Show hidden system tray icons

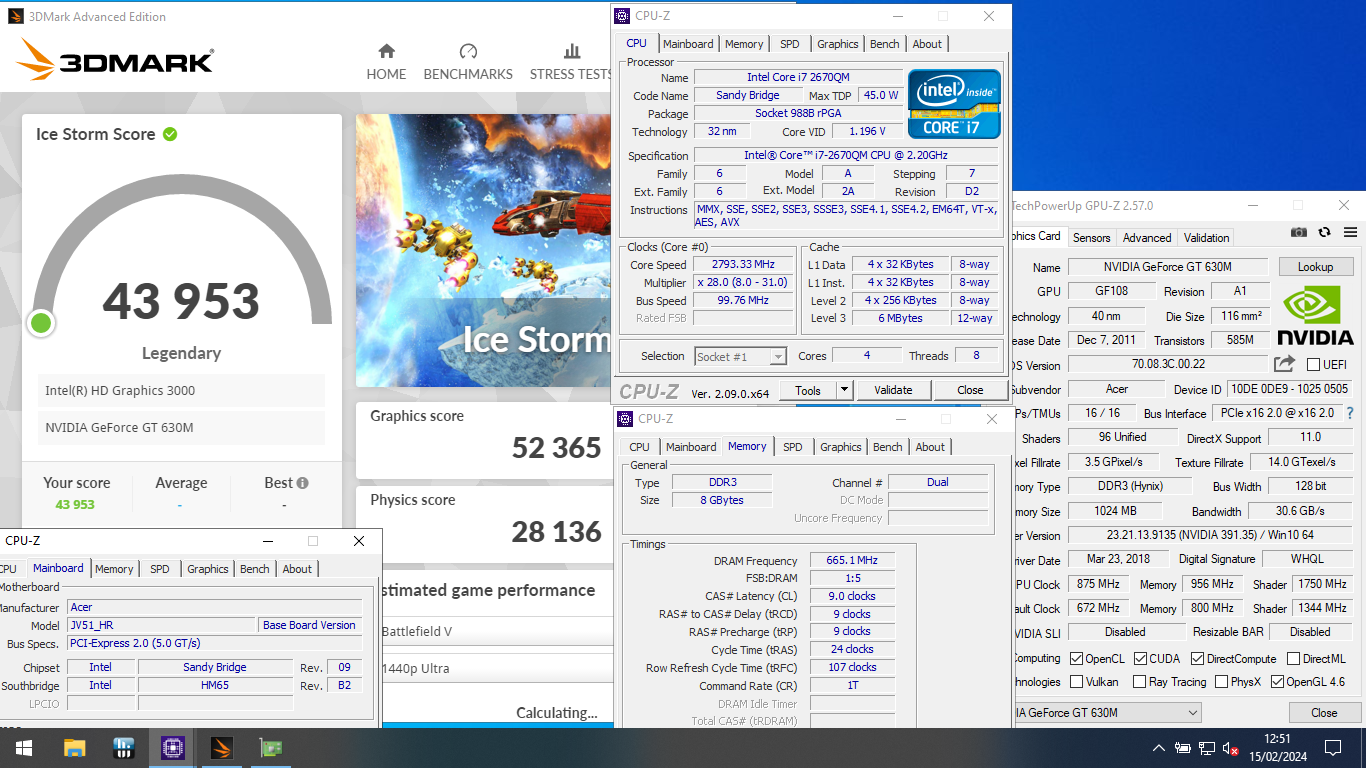click(1159, 748)
